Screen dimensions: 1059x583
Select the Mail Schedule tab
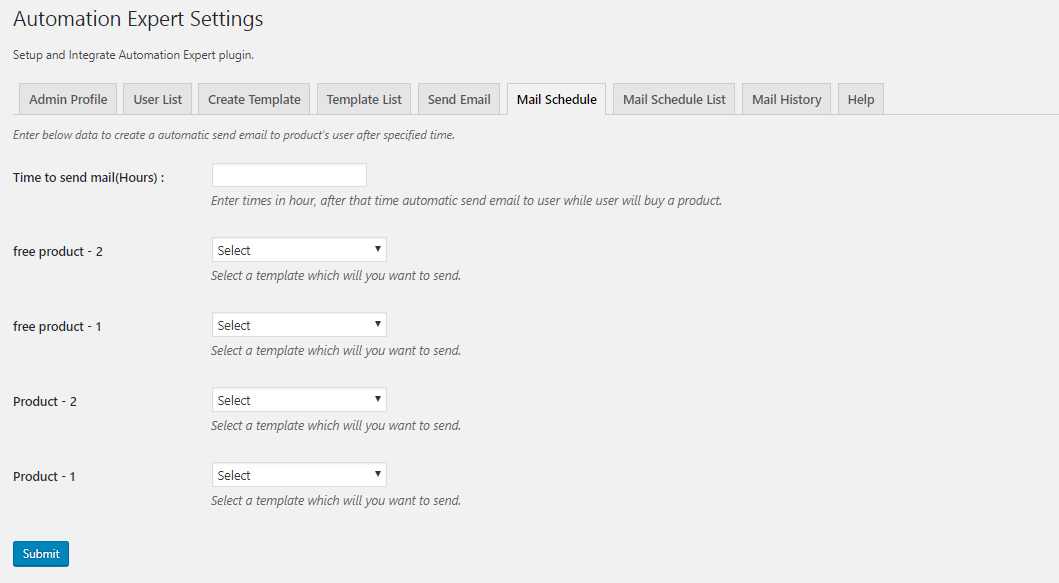tap(556, 99)
